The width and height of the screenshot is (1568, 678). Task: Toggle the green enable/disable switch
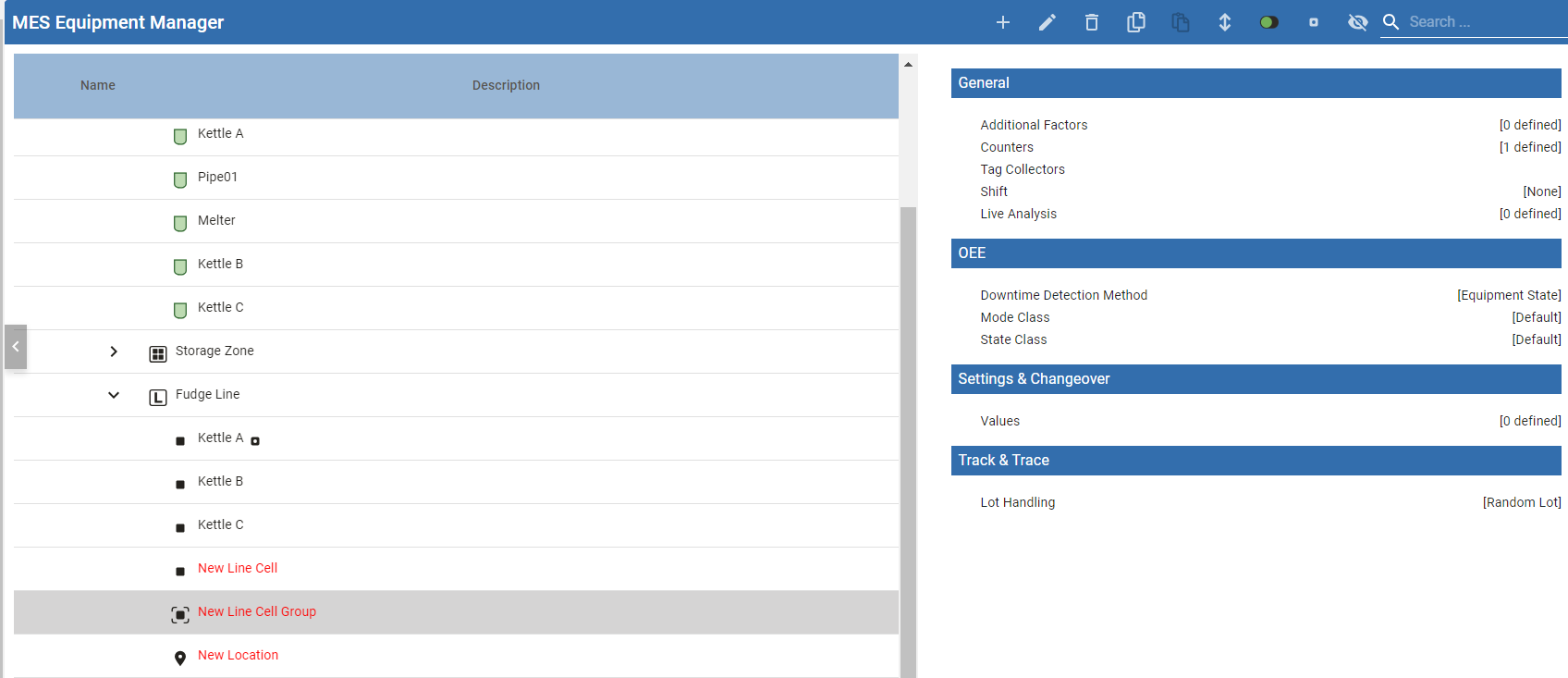(x=1268, y=22)
